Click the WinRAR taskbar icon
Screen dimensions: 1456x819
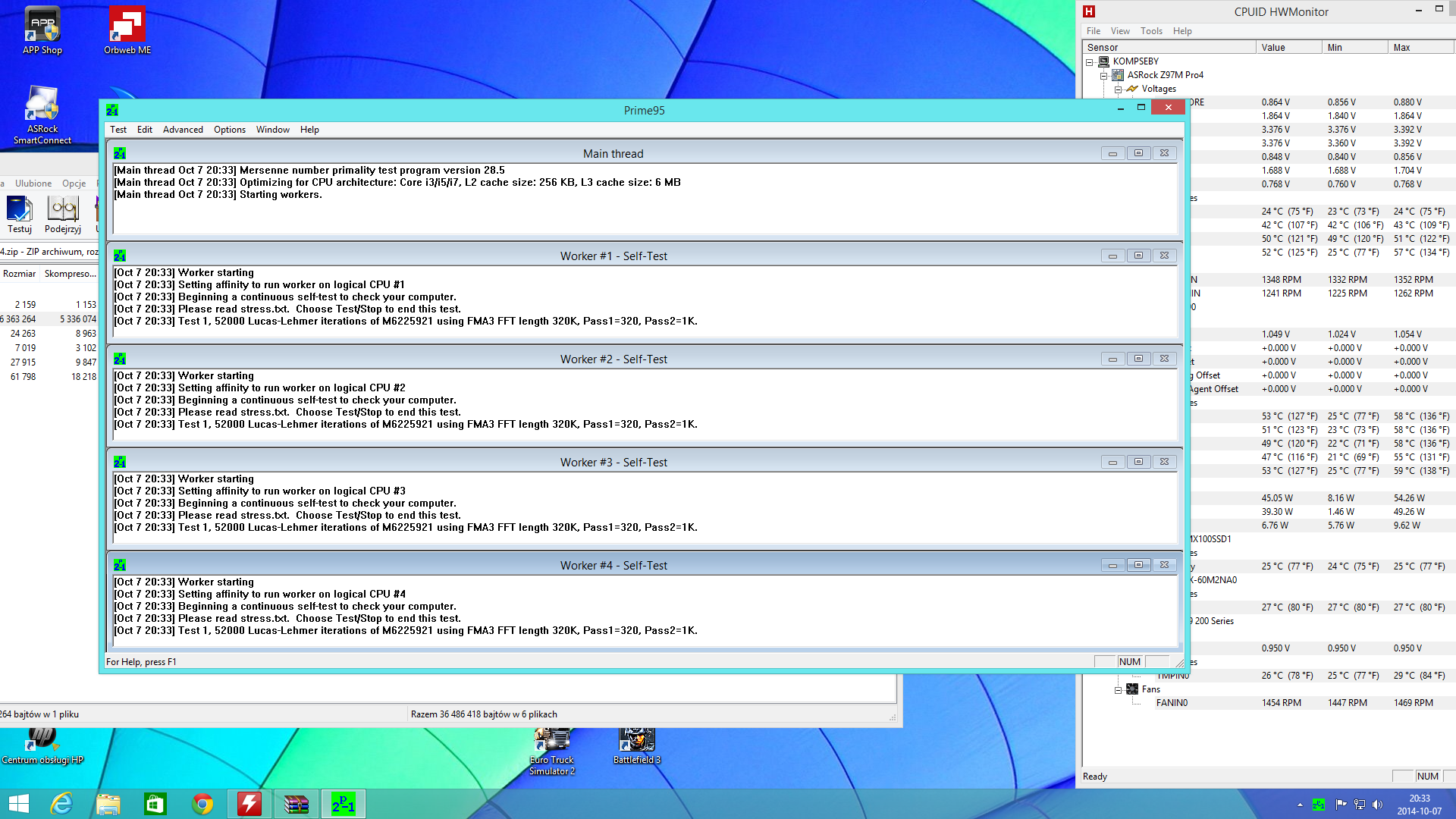coord(297,804)
